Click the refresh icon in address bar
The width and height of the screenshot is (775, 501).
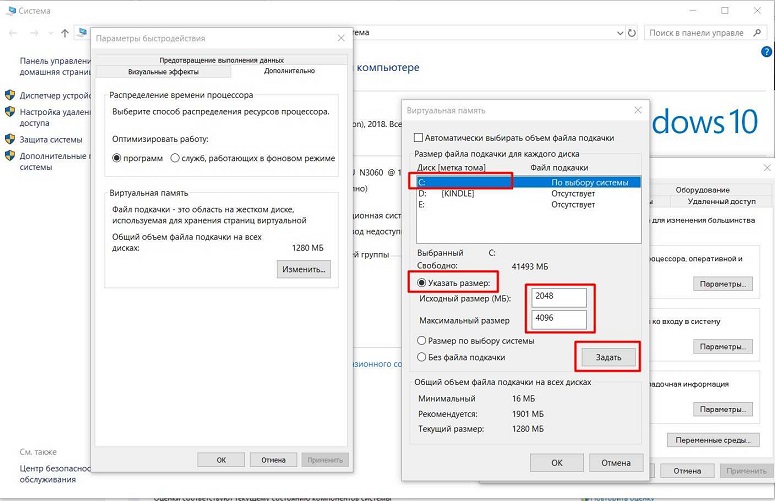pyautogui.click(x=632, y=33)
